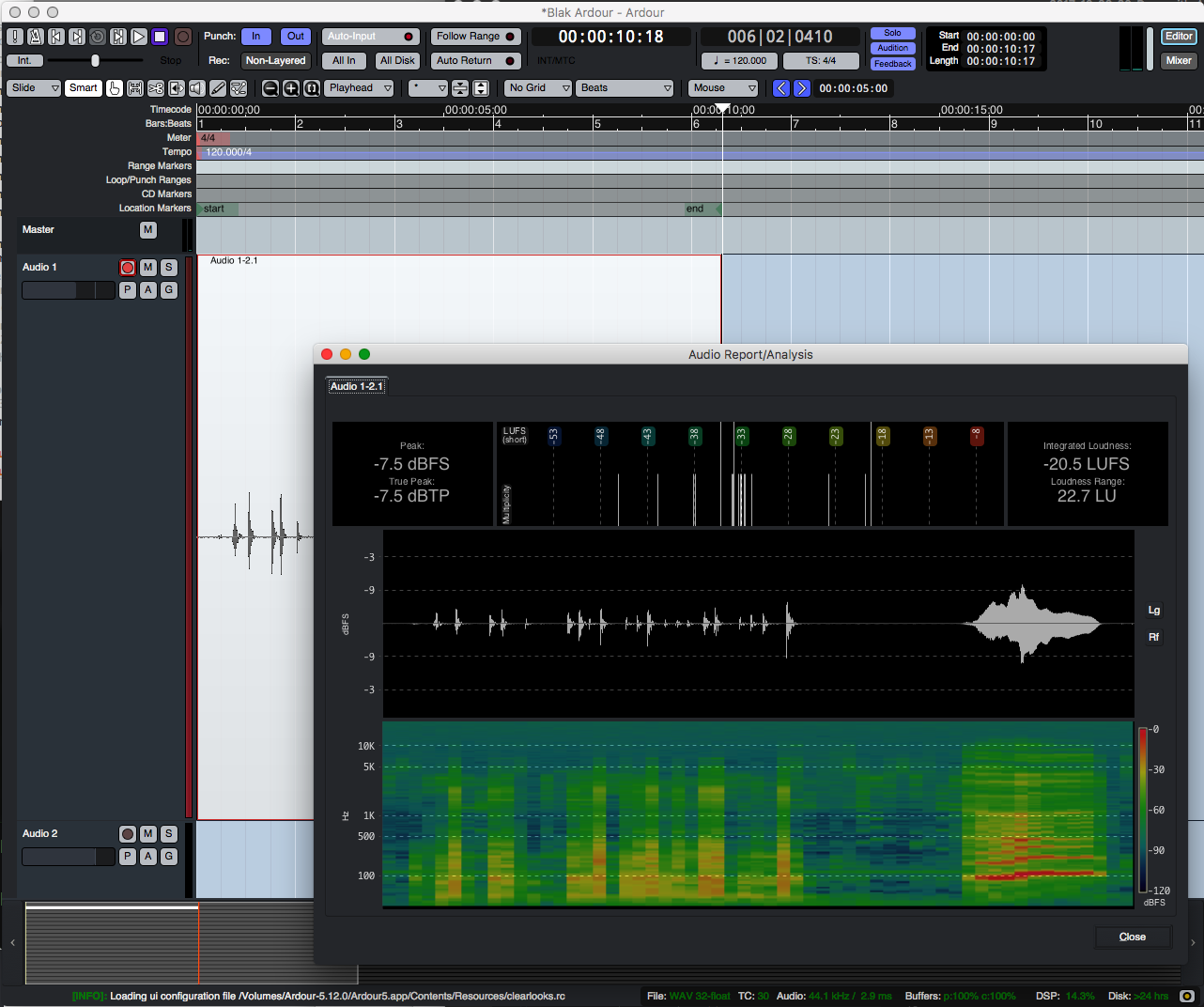Click the MIDI panic button
This screenshot has height=1007, width=1204.
(x=15, y=37)
